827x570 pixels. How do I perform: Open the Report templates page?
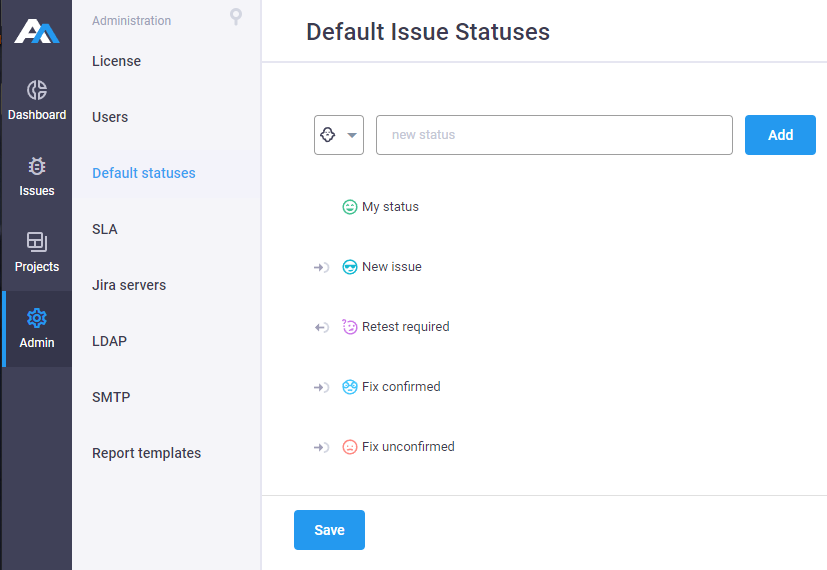tap(146, 453)
